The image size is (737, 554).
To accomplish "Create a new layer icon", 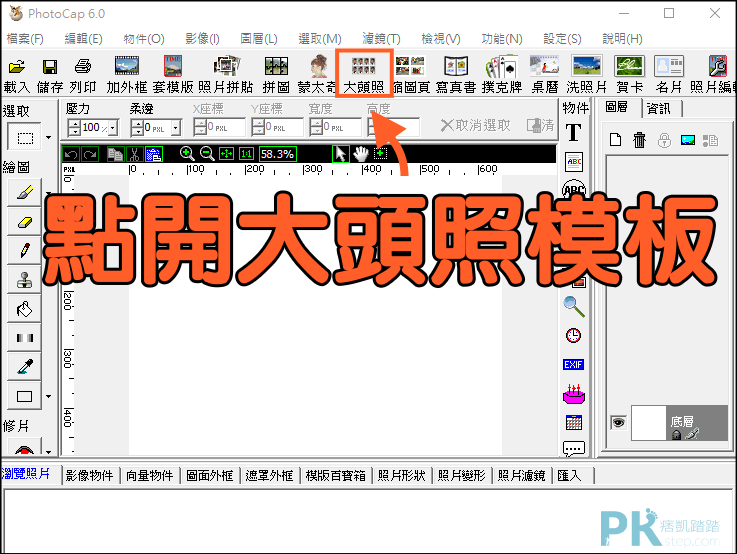I will click(x=615, y=140).
